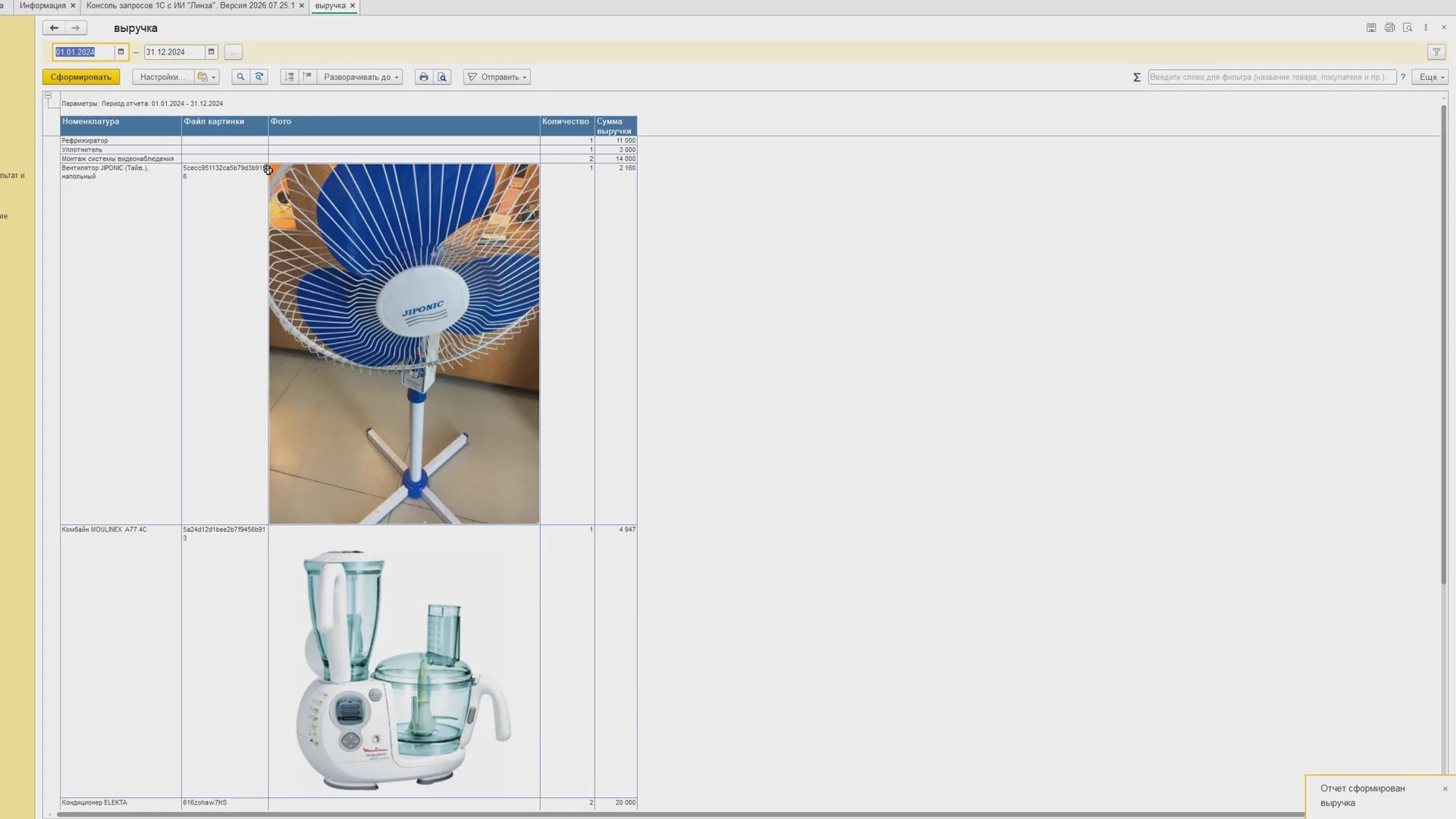Click the funnel filter button at right
Image resolution: width=1456 pixels, height=819 pixels.
(1436, 52)
